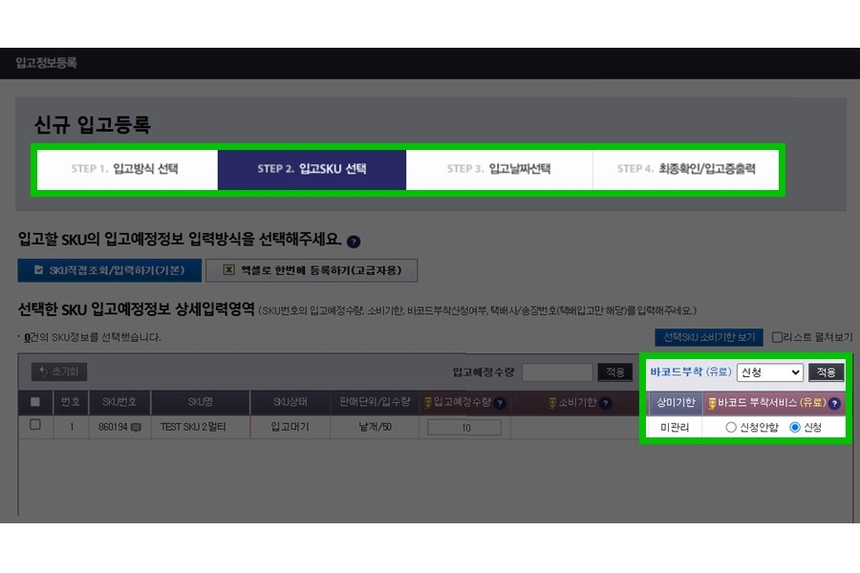Click the 선택SKU 소비기한 보기 button
The image size is (860, 573).
click(x=709, y=337)
